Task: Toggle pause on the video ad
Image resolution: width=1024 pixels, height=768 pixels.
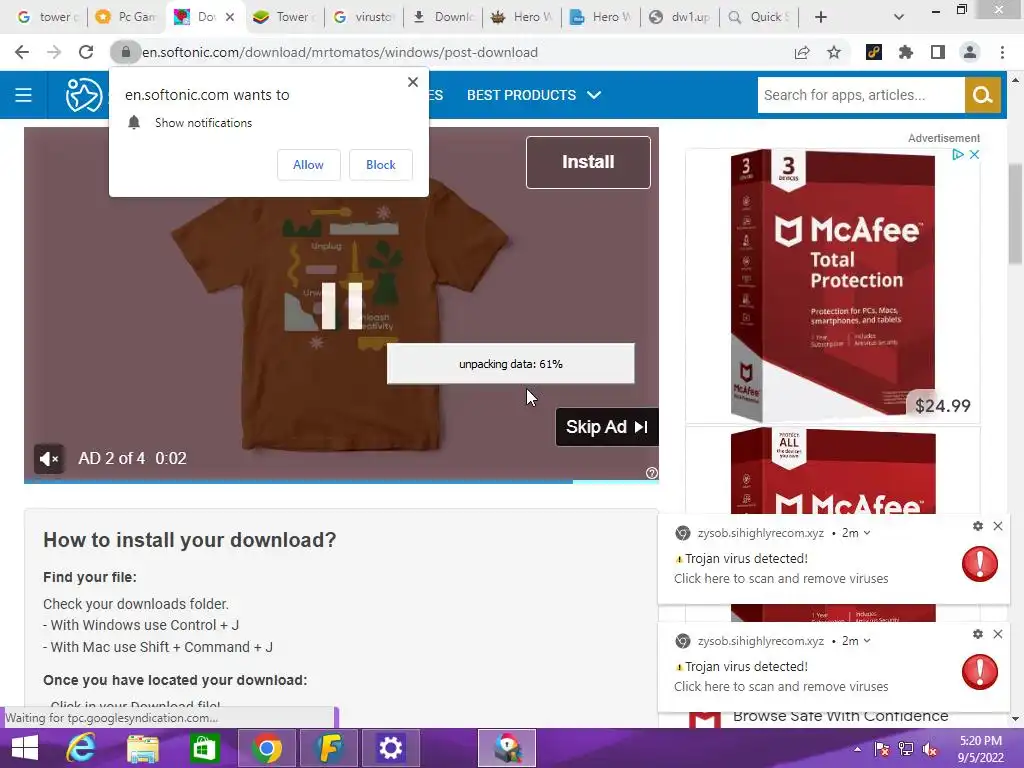Action: pos(342,306)
